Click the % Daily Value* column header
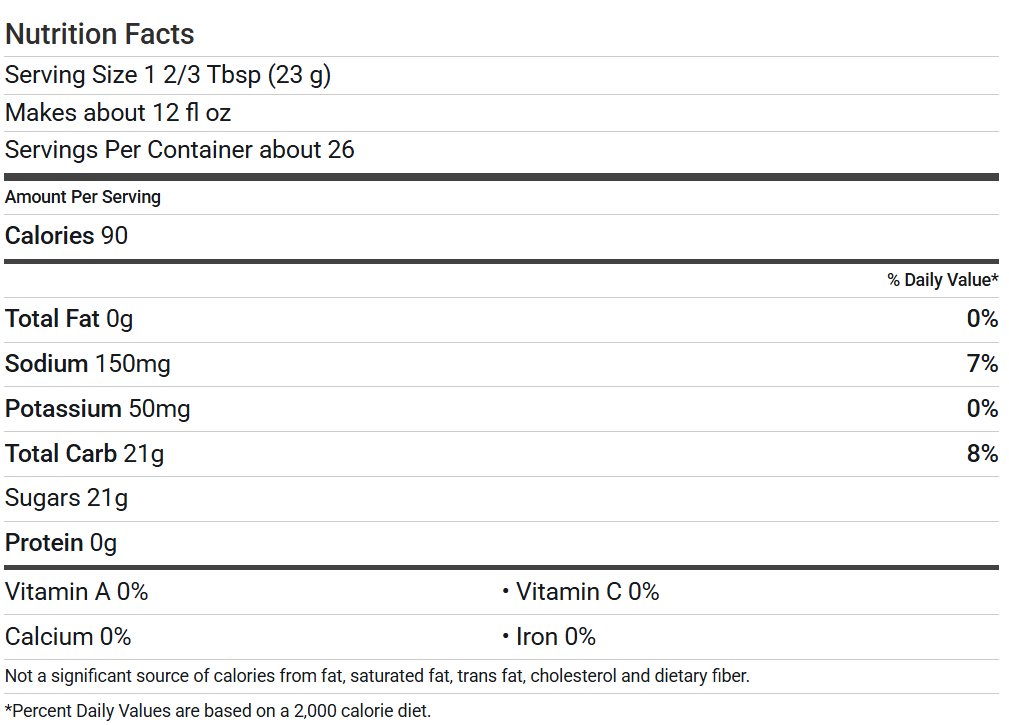1009x725 pixels. (x=942, y=280)
